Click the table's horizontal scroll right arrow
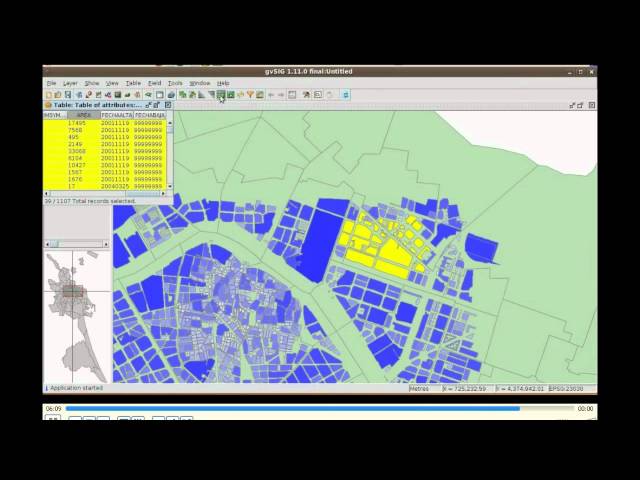 163,193
